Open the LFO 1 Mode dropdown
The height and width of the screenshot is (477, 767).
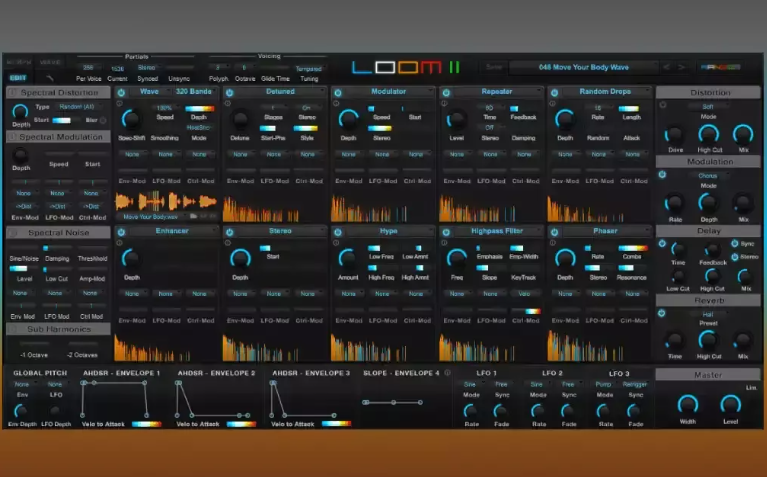[x=470, y=383]
